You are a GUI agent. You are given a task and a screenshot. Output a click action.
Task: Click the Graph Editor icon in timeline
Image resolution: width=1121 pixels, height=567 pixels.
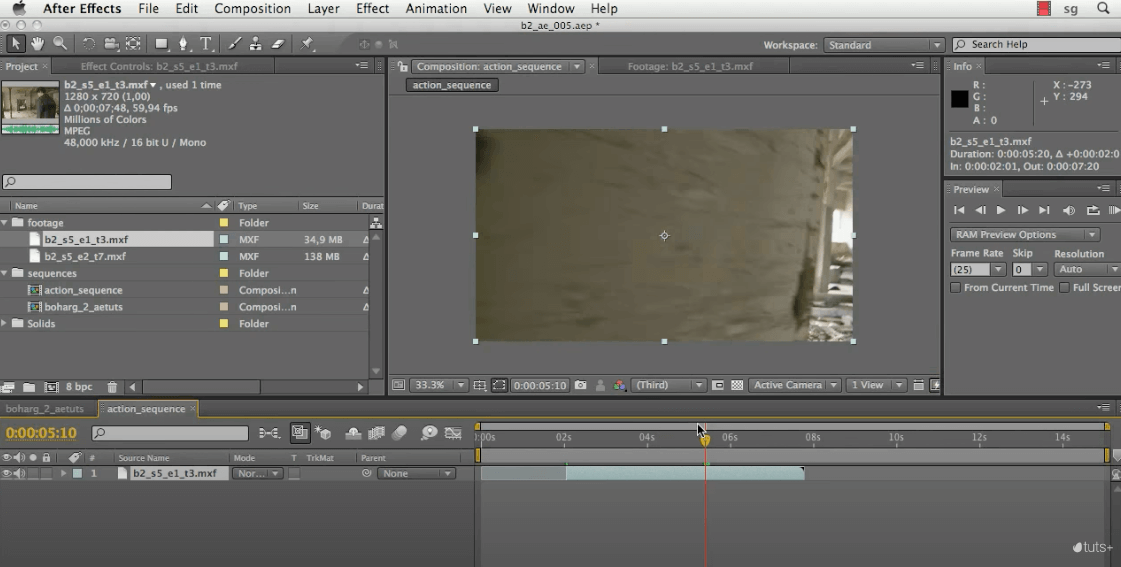point(454,433)
